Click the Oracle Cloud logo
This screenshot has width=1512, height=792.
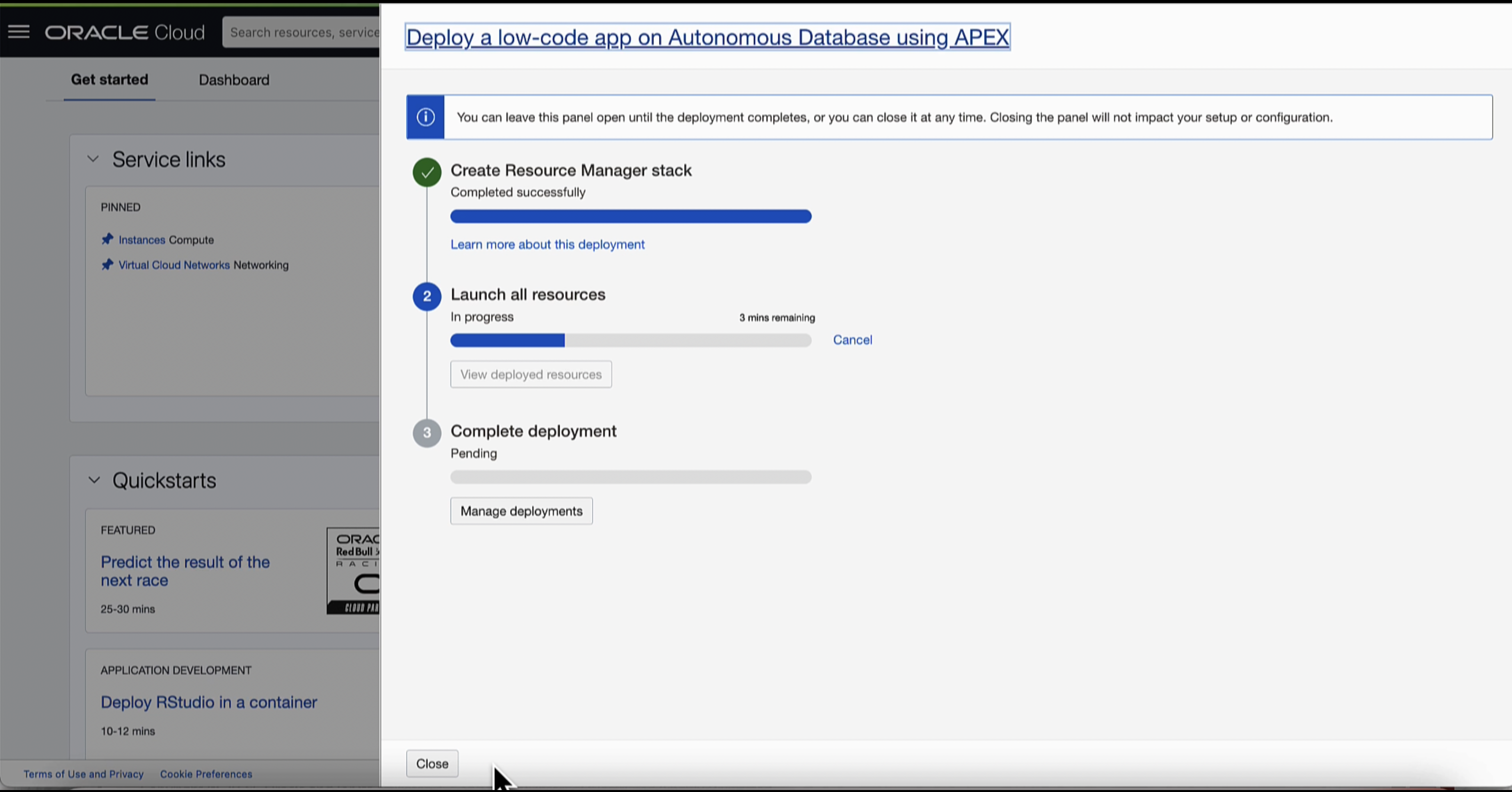(x=125, y=32)
